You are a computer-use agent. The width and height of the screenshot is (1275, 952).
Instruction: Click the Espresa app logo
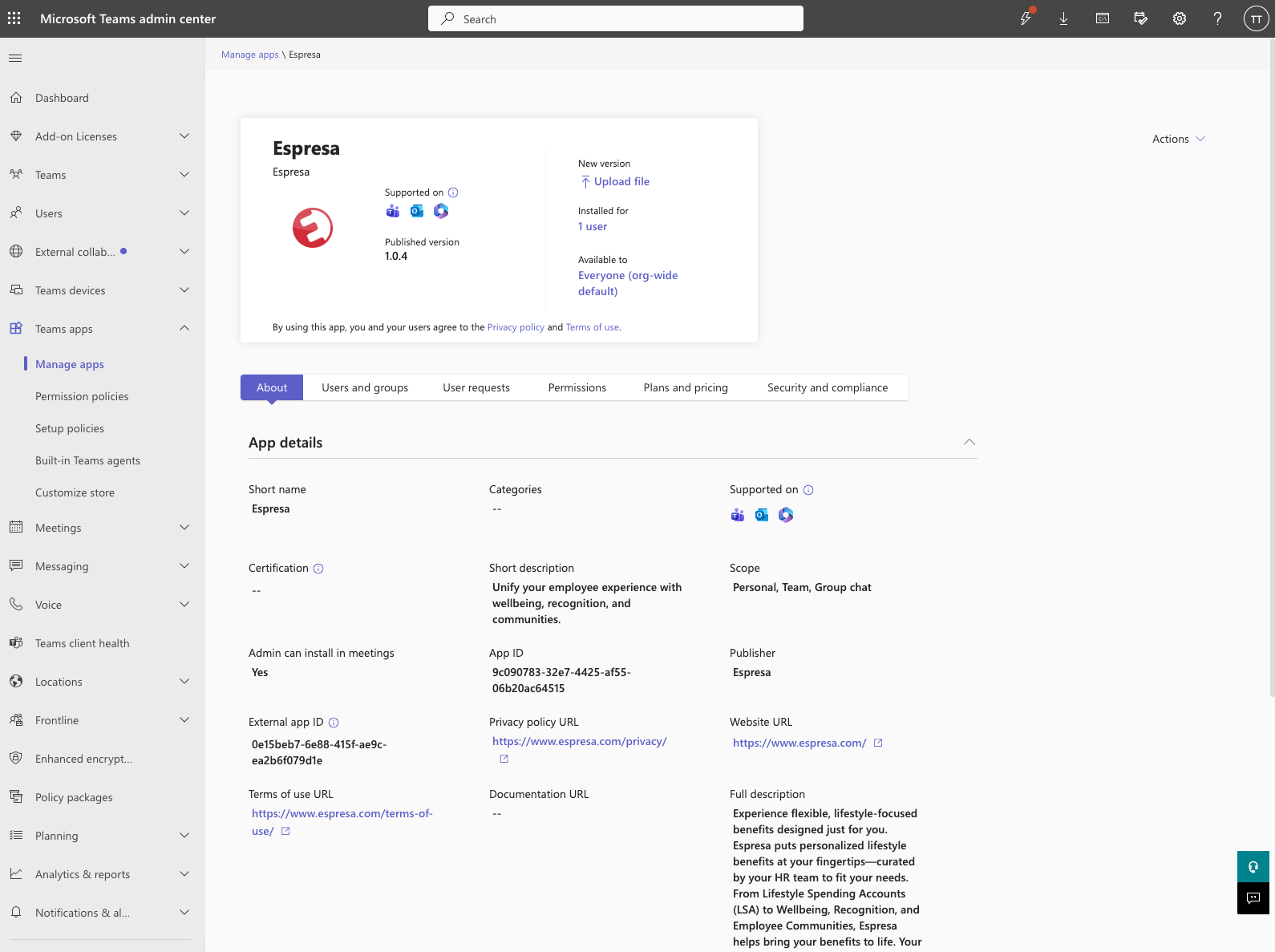click(x=313, y=228)
